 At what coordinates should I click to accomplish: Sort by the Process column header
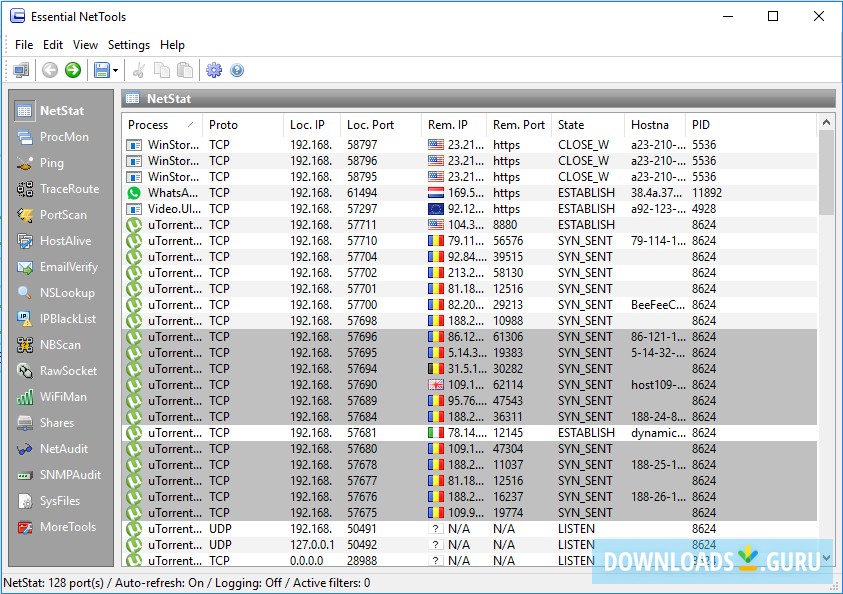(x=160, y=125)
